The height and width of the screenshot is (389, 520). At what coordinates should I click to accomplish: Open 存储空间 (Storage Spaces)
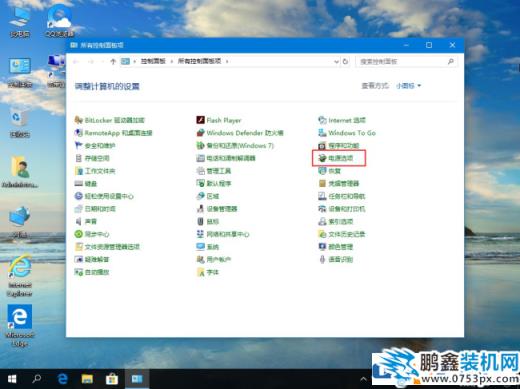coord(92,158)
